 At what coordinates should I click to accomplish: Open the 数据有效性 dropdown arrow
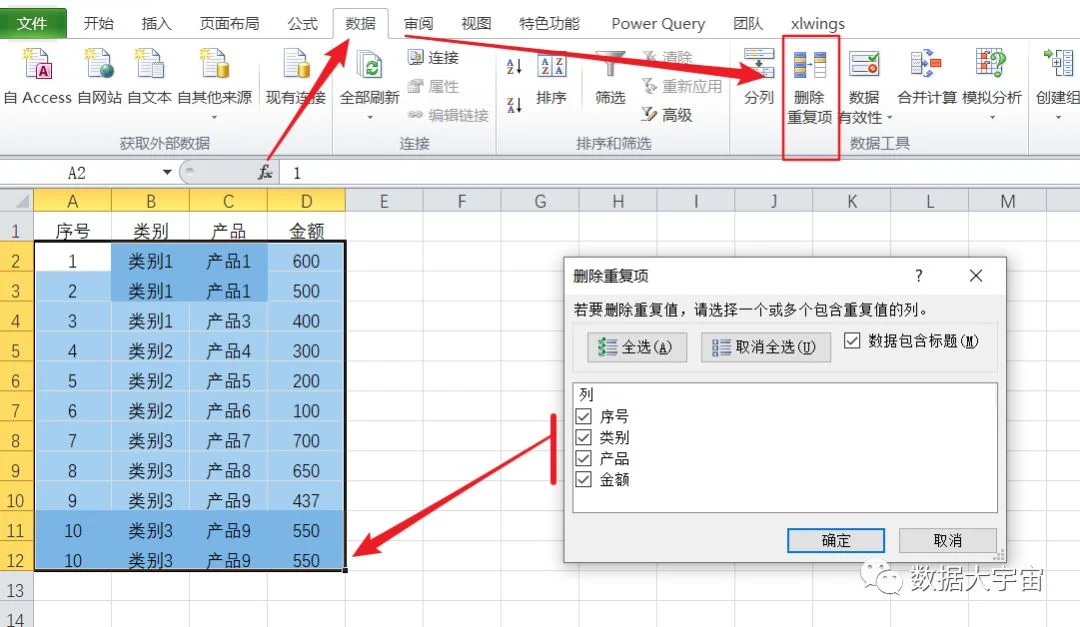point(889,118)
